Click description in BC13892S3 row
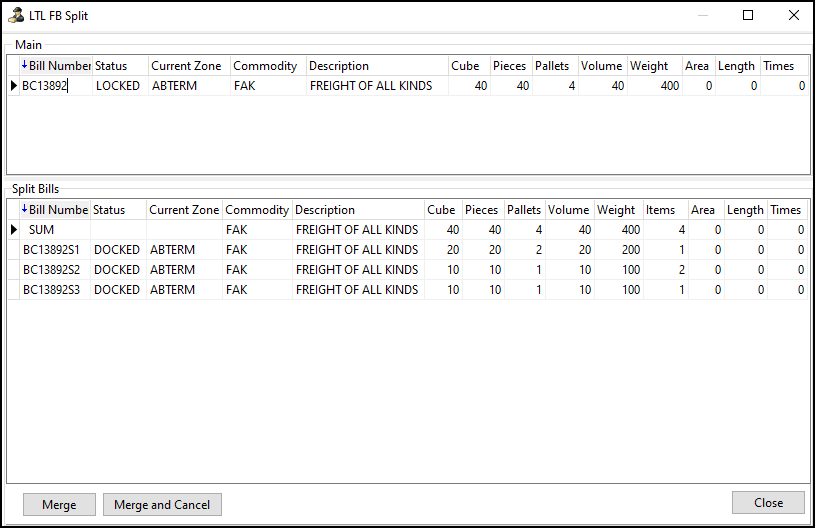The image size is (815, 528). [357, 289]
